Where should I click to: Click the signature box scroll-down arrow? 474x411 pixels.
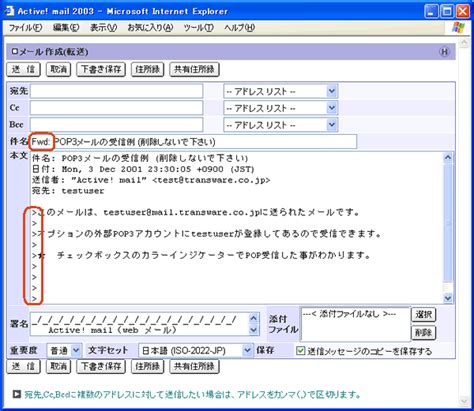click(254, 330)
